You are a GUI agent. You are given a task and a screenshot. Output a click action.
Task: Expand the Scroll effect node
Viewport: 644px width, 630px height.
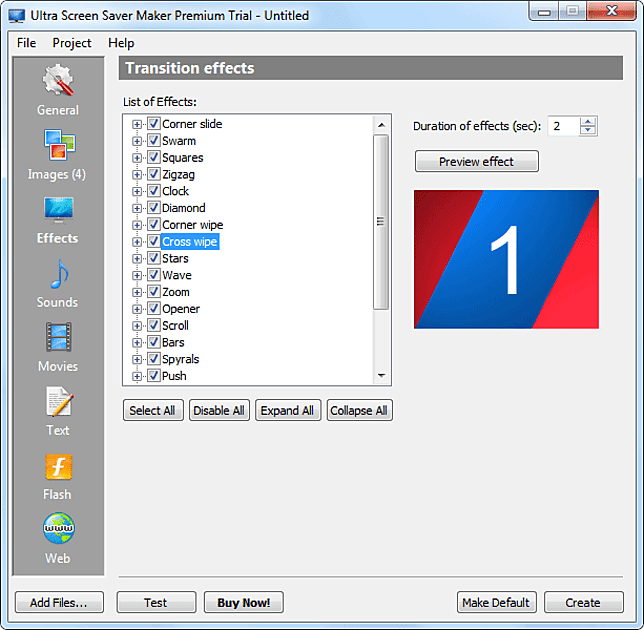coord(137,326)
